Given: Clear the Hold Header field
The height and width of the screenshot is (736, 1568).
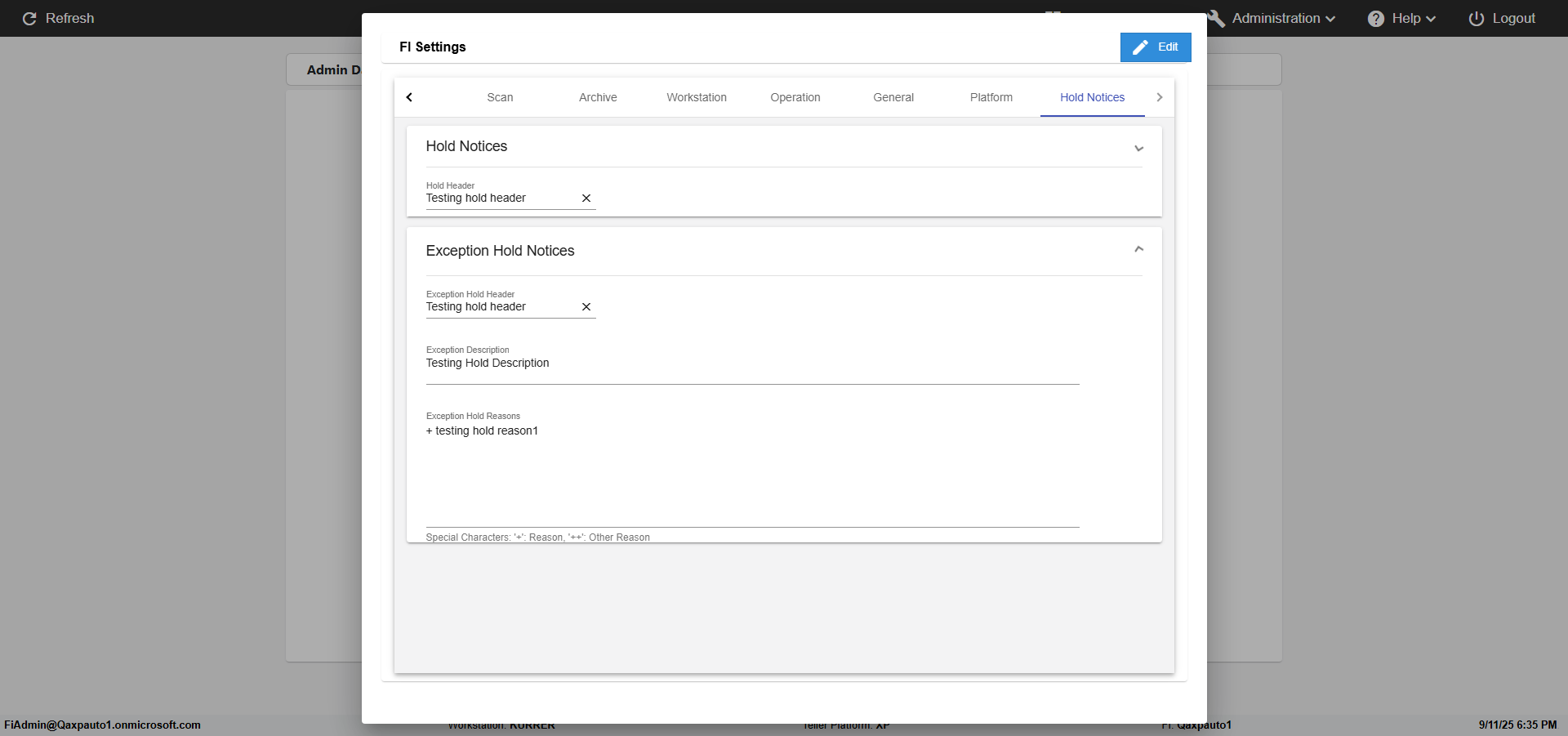Looking at the screenshot, I should point(586,198).
